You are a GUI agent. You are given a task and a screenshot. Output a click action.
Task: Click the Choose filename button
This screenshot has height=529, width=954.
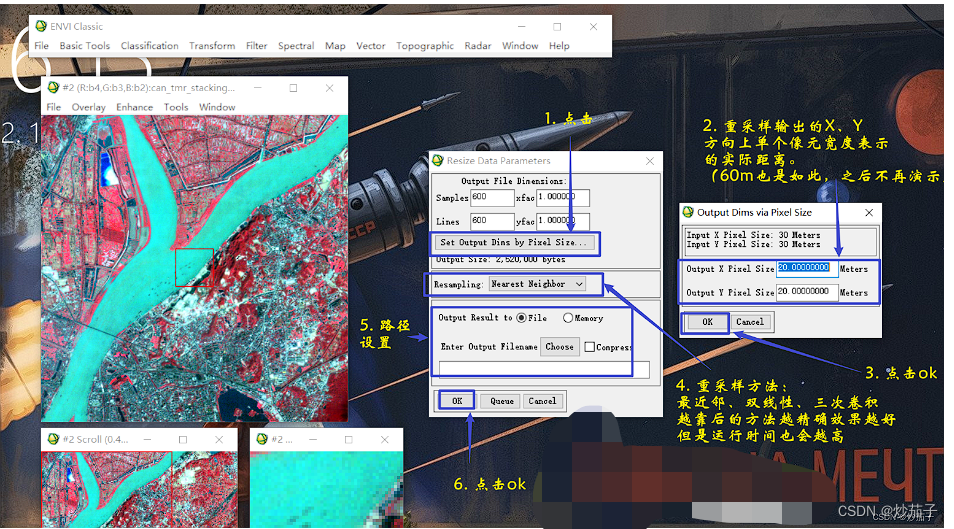559,346
